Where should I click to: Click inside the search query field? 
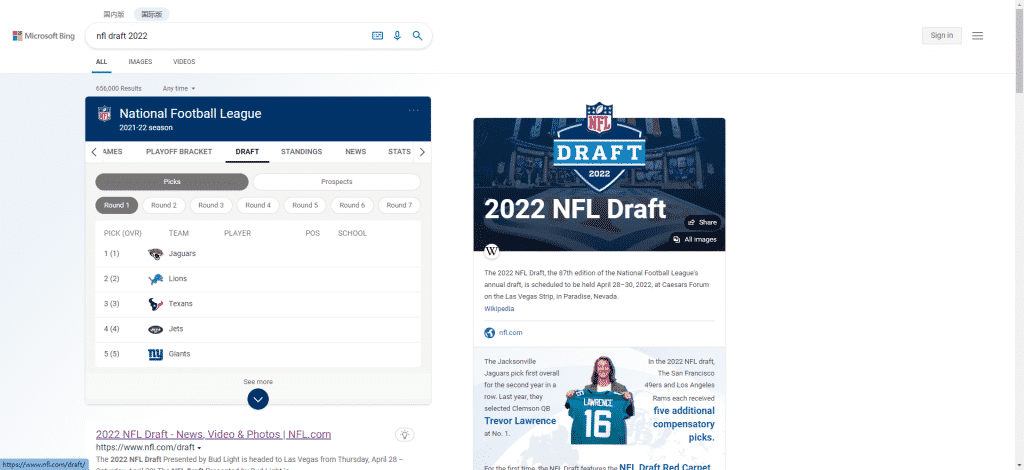[230, 36]
